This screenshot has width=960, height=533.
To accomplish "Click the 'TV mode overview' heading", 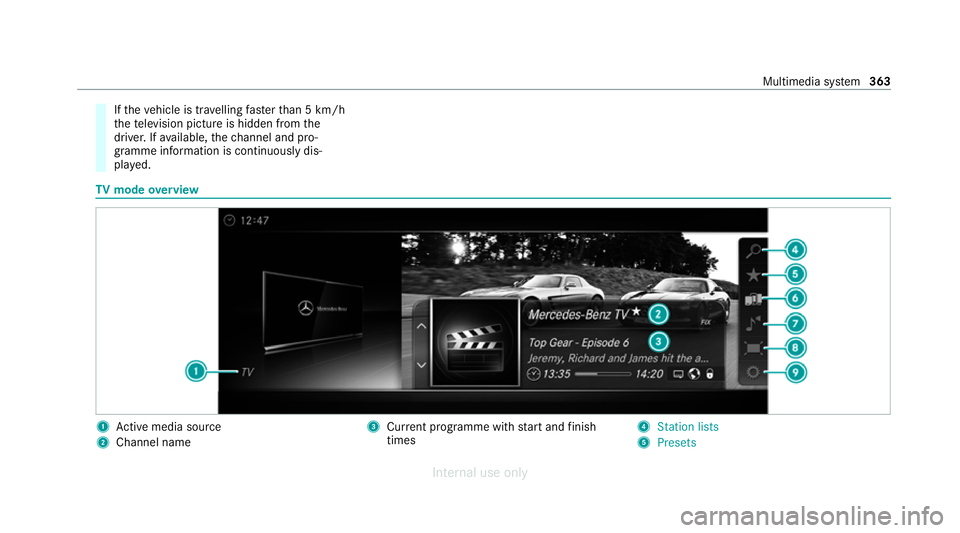I will [x=147, y=190].
